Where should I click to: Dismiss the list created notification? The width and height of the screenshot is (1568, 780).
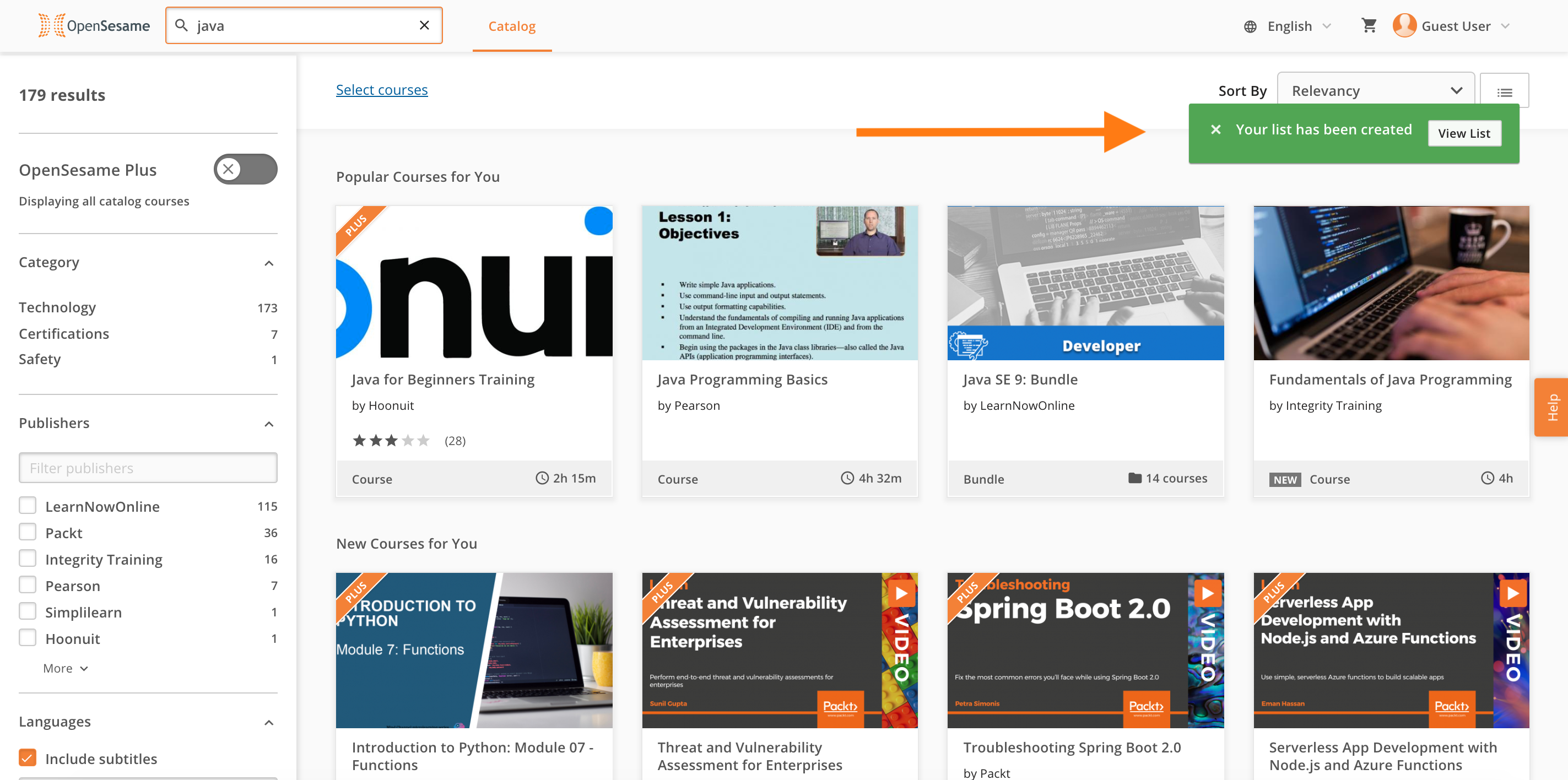coord(1215,129)
